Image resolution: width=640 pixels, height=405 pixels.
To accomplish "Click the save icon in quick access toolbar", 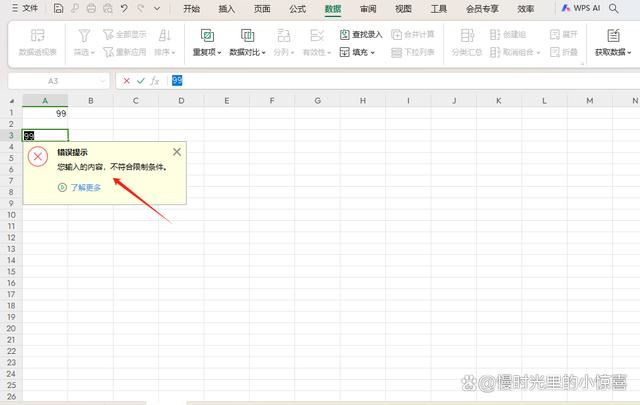I will [x=59, y=8].
